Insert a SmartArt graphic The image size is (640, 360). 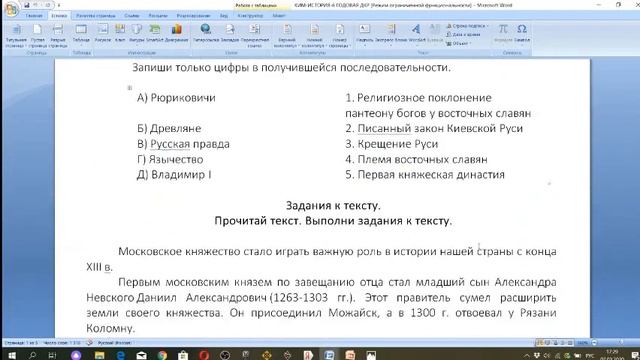[x=155, y=33]
